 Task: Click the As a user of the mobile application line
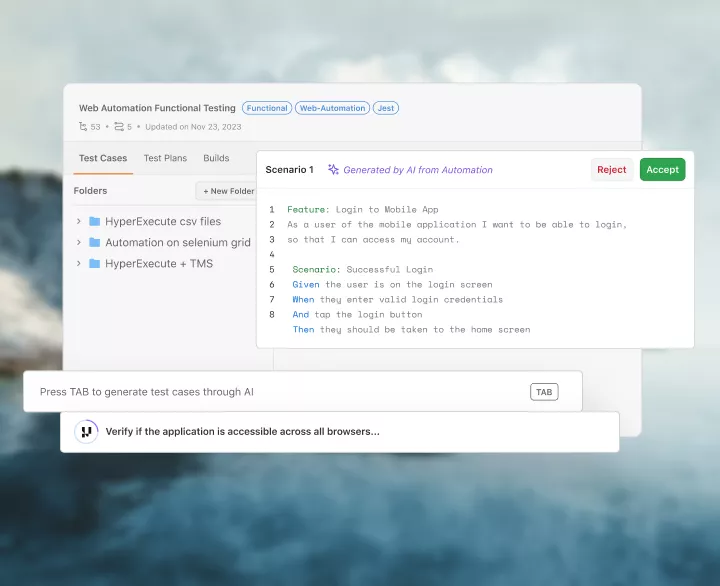[x=457, y=225]
